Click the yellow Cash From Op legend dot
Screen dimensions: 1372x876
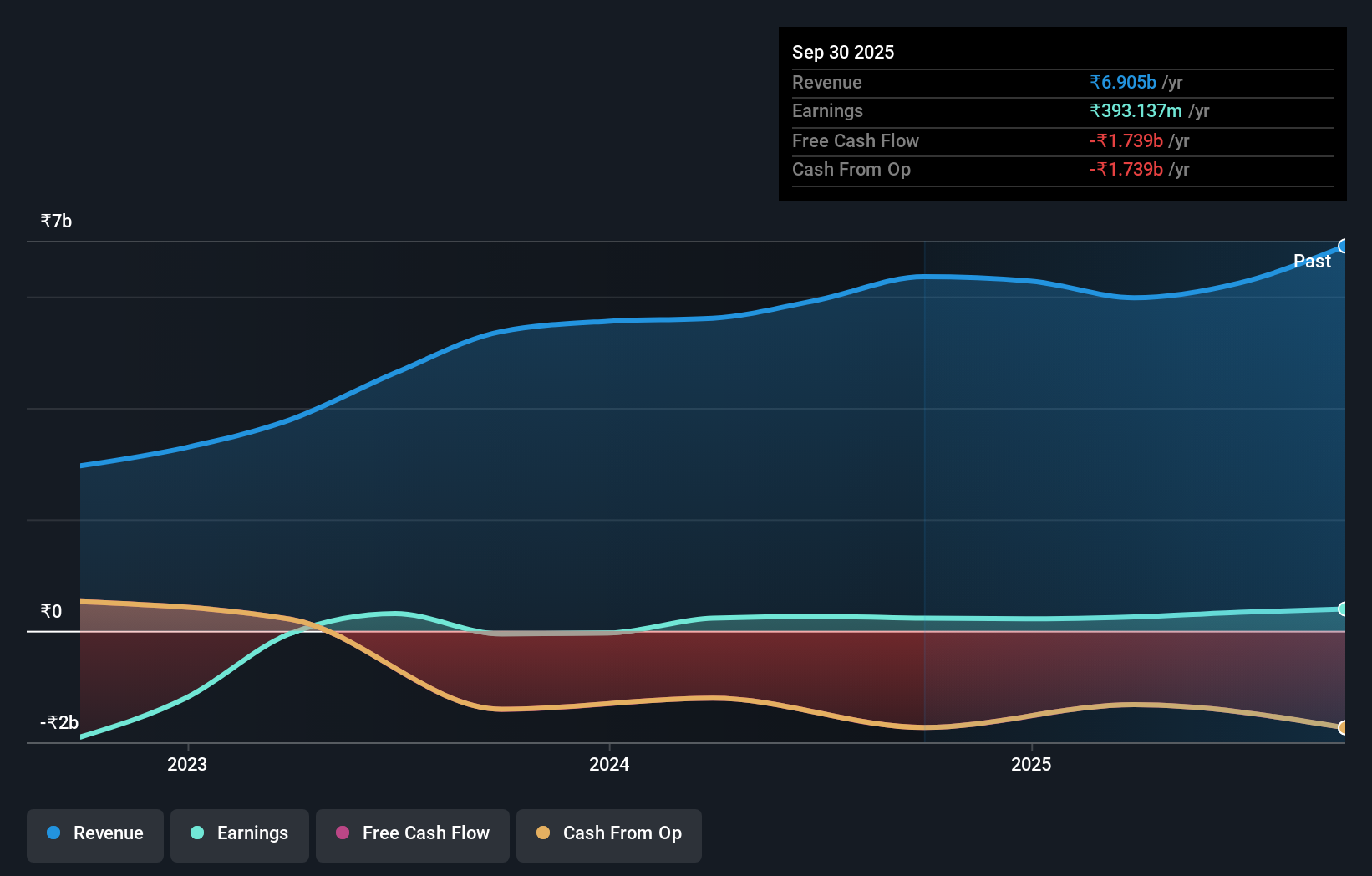point(542,833)
